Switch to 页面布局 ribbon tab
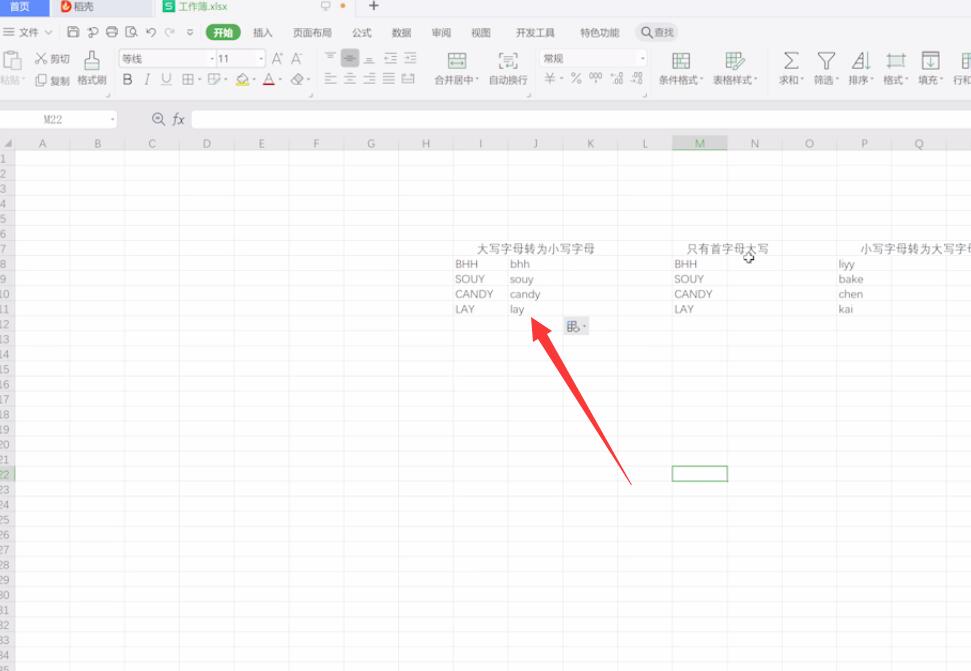The height and width of the screenshot is (671, 971). pos(312,33)
